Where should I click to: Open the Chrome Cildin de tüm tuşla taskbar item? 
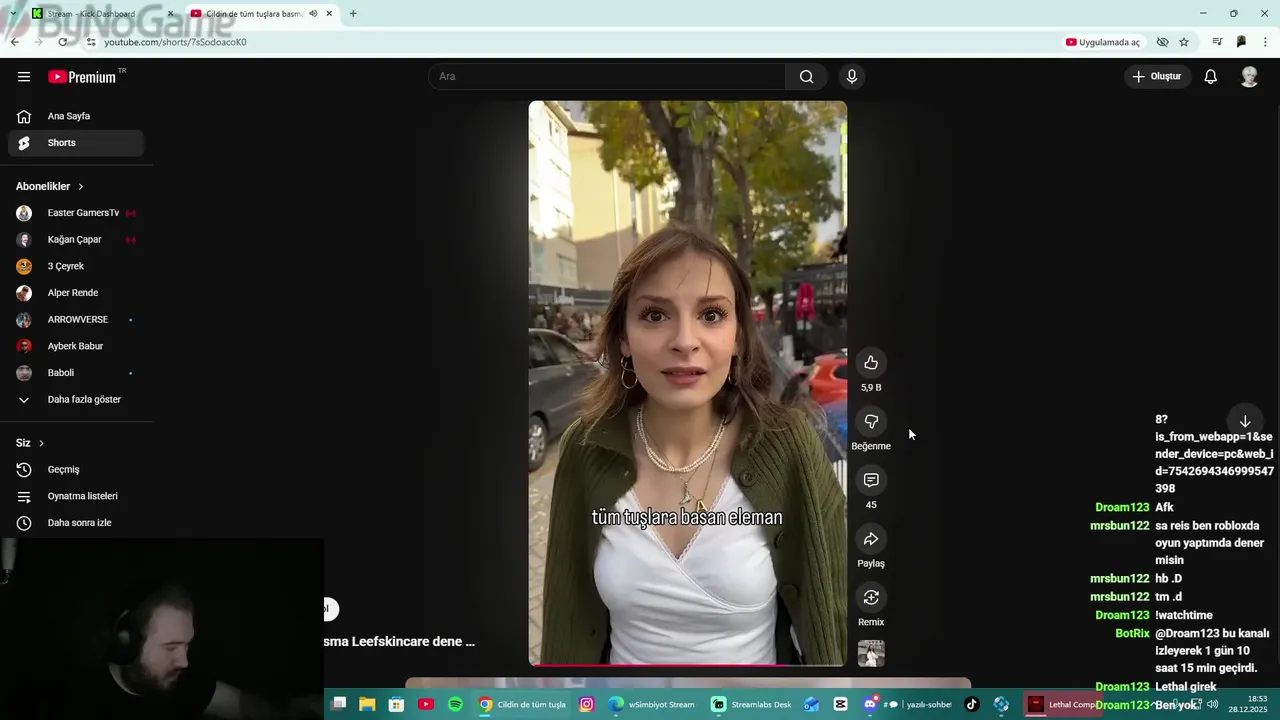522,704
